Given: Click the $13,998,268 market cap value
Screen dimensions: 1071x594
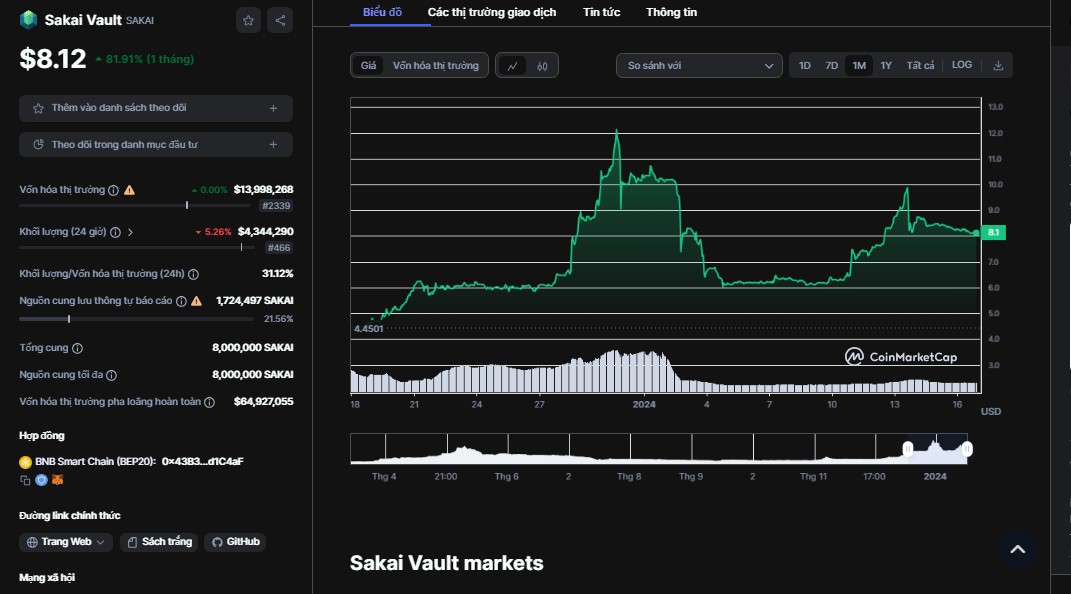Looking at the screenshot, I should click(264, 190).
